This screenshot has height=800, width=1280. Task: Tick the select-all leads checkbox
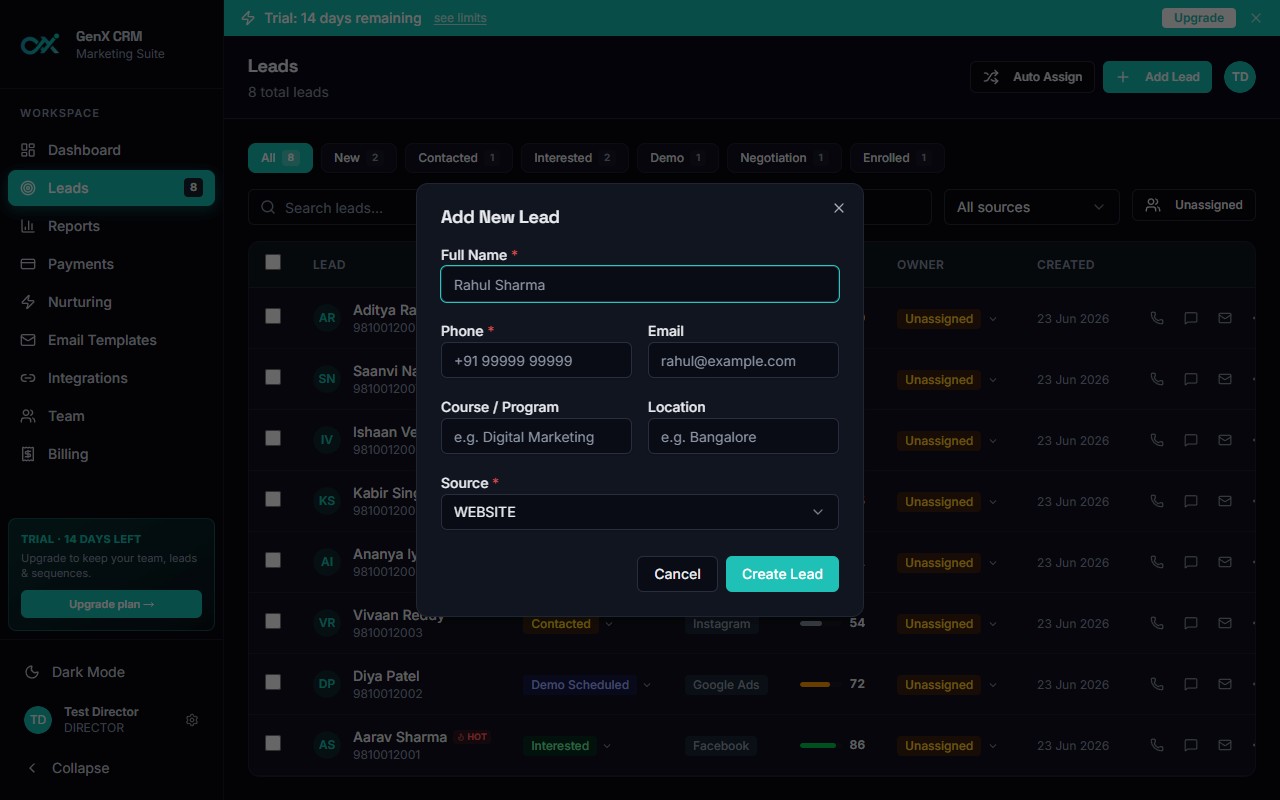tap(273, 262)
